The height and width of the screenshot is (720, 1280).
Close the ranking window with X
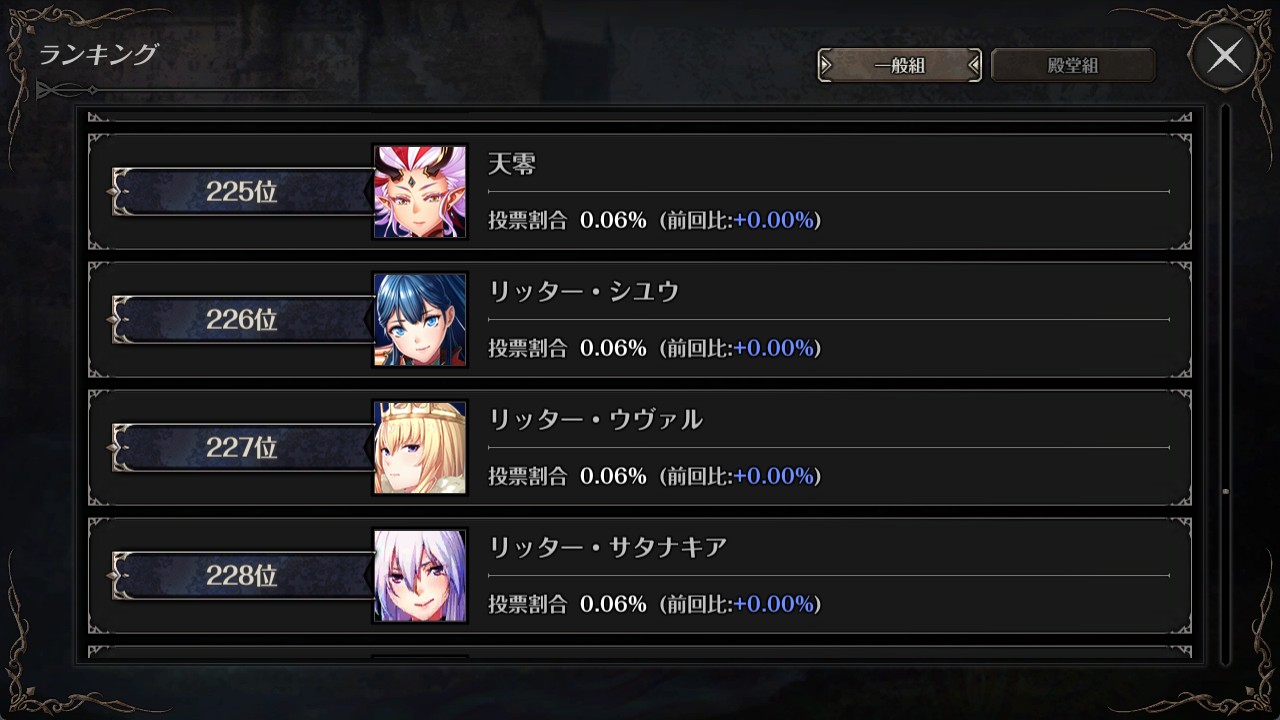tap(1225, 56)
